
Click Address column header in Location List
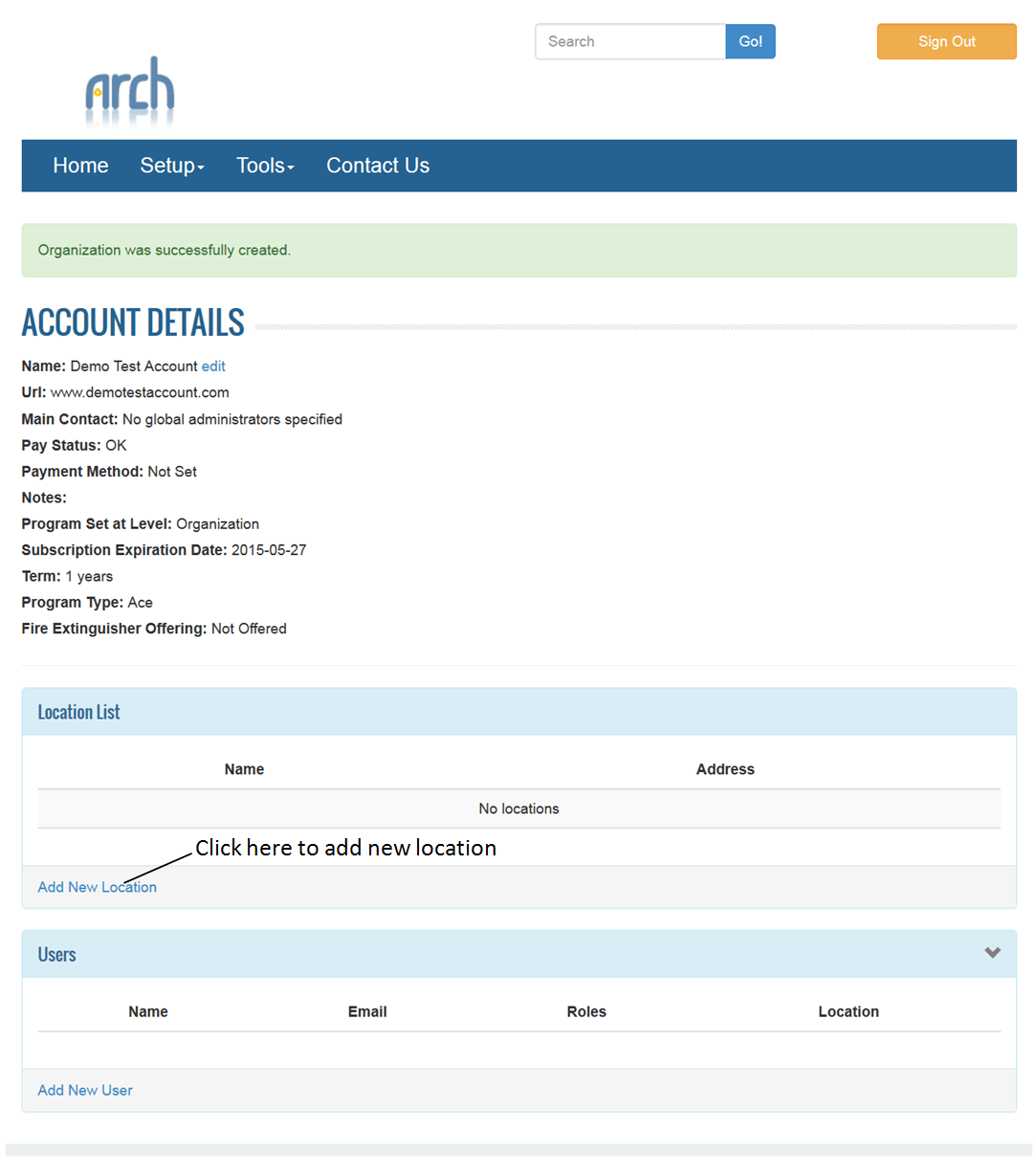point(725,769)
